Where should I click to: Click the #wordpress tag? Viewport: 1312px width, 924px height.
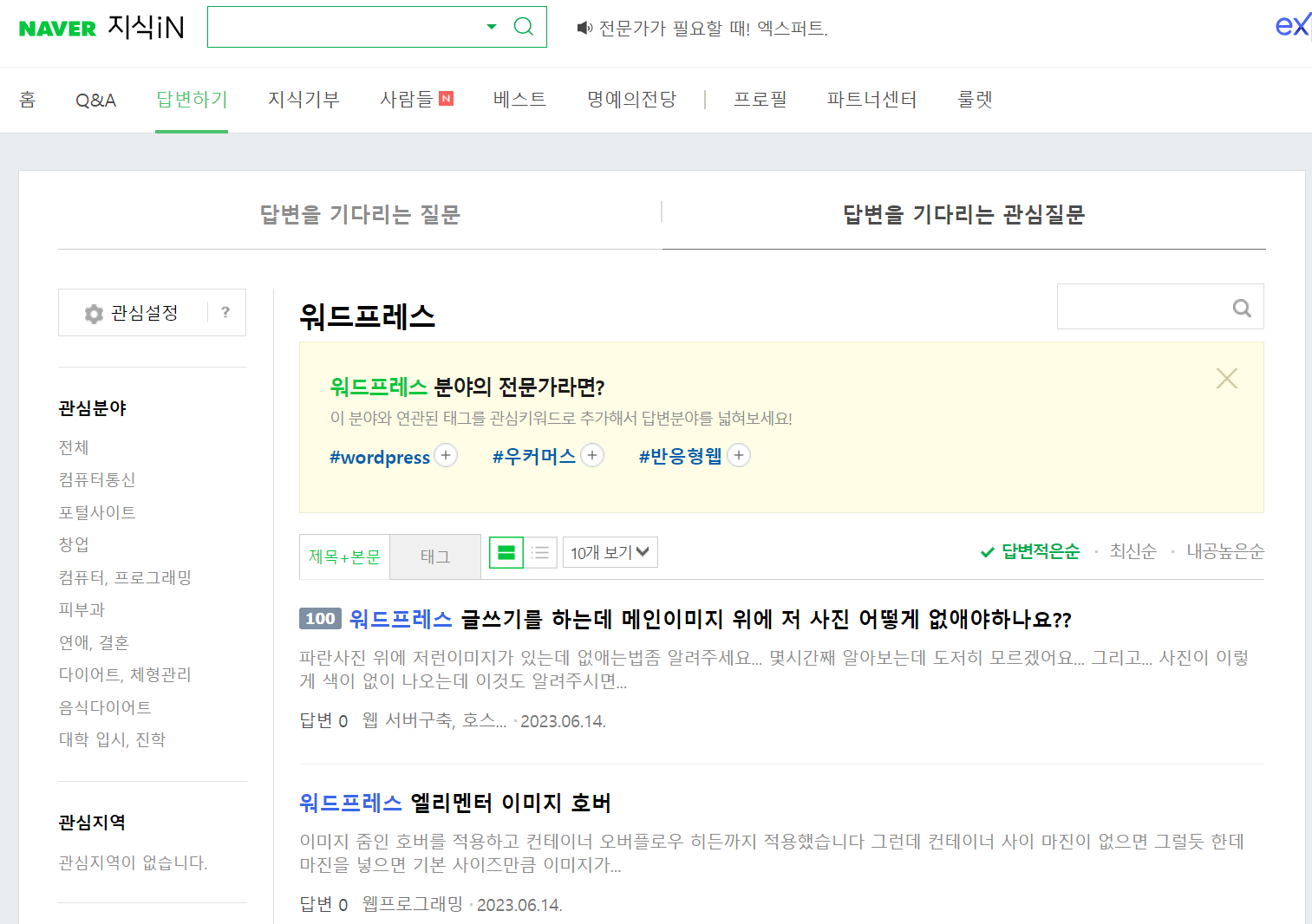[380, 457]
